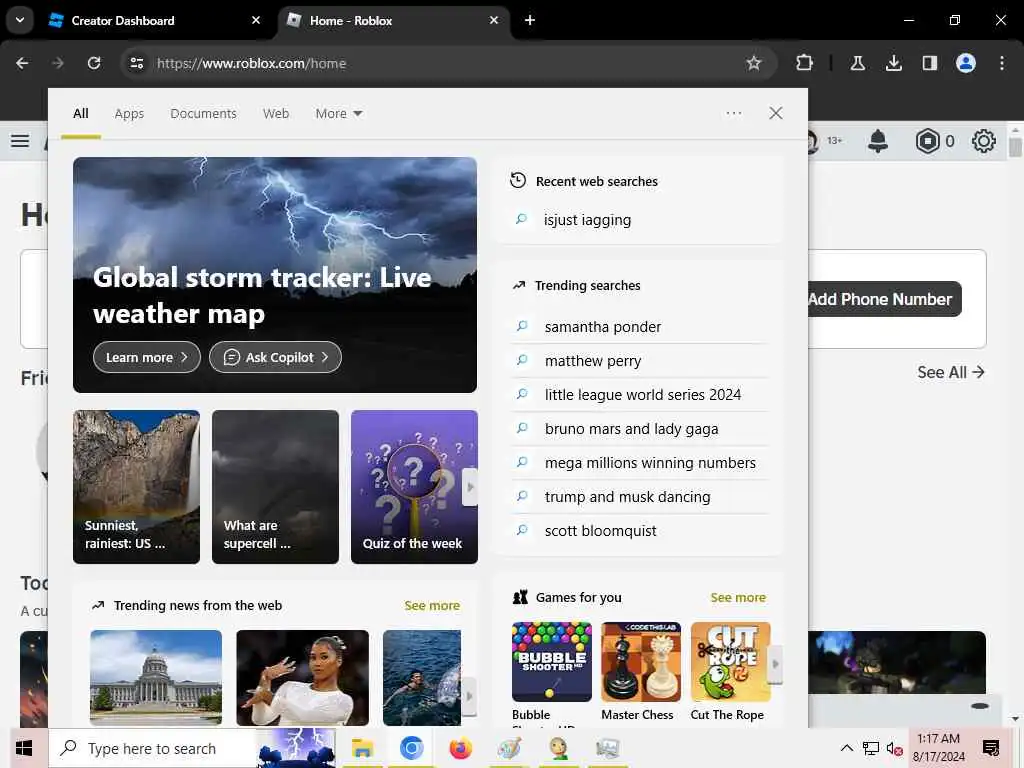Open the capitol building news thumbnail
Screen dimensions: 1024x768
click(156, 678)
